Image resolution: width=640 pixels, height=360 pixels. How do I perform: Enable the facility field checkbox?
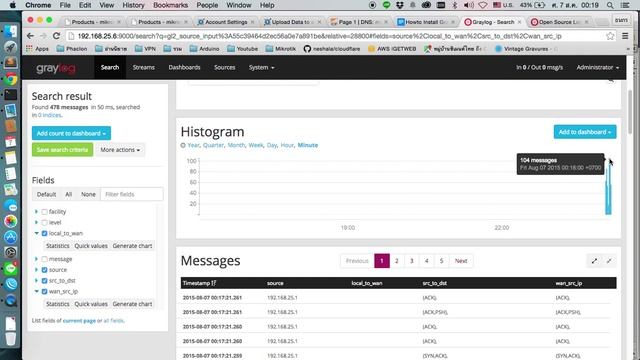point(44,212)
